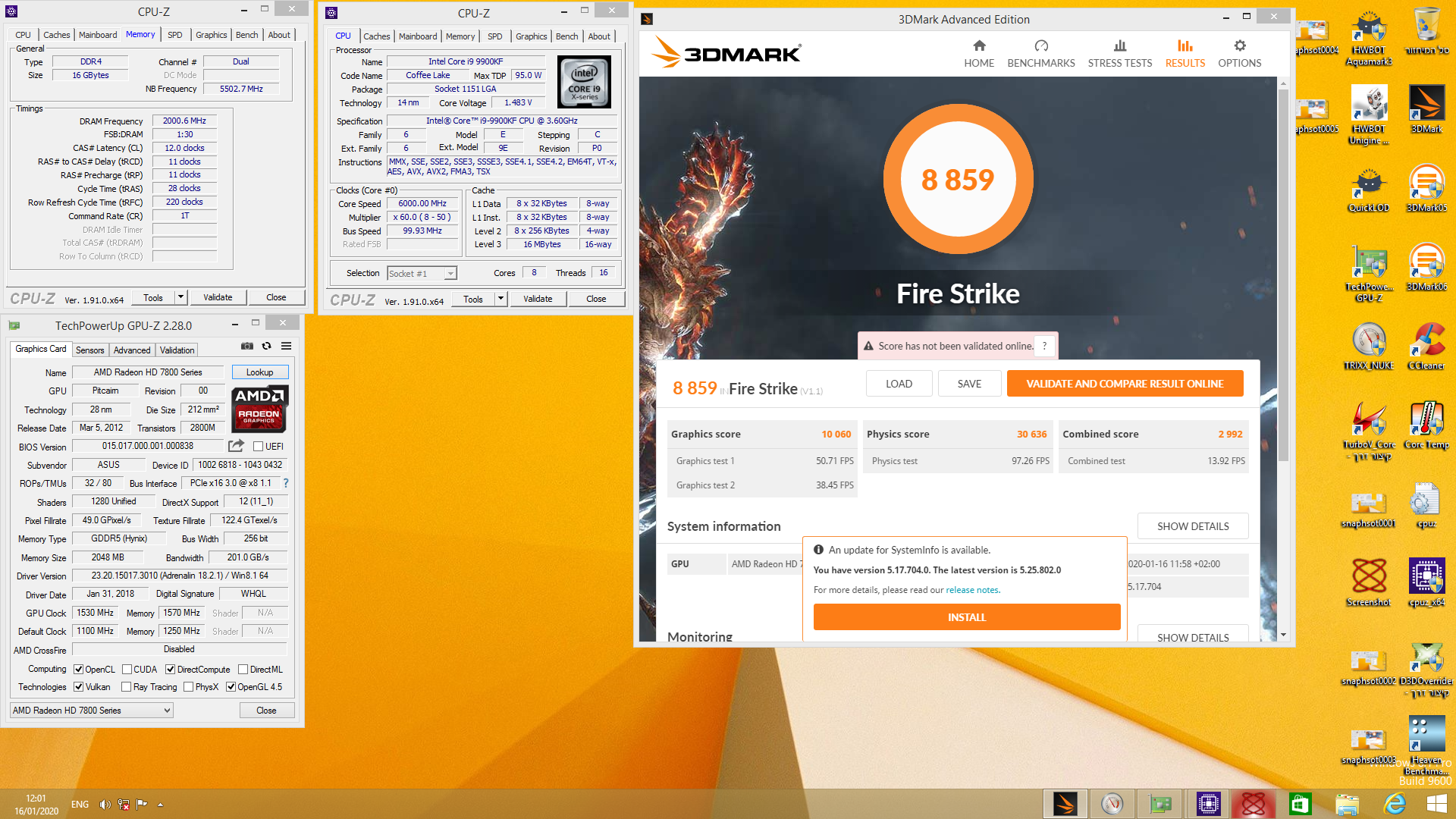This screenshot has height=819, width=1456.
Task: Open OPTIONS gear in 3DMark
Action: (x=1240, y=54)
